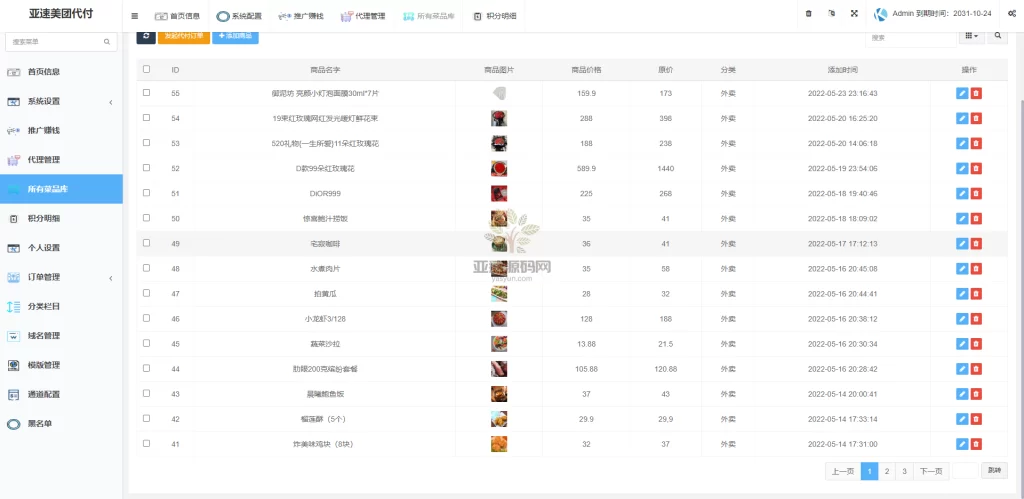Screen dimensions: 1024x499
Task: Open 分类栏目 in the sidebar
Action: click(x=61, y=306)
